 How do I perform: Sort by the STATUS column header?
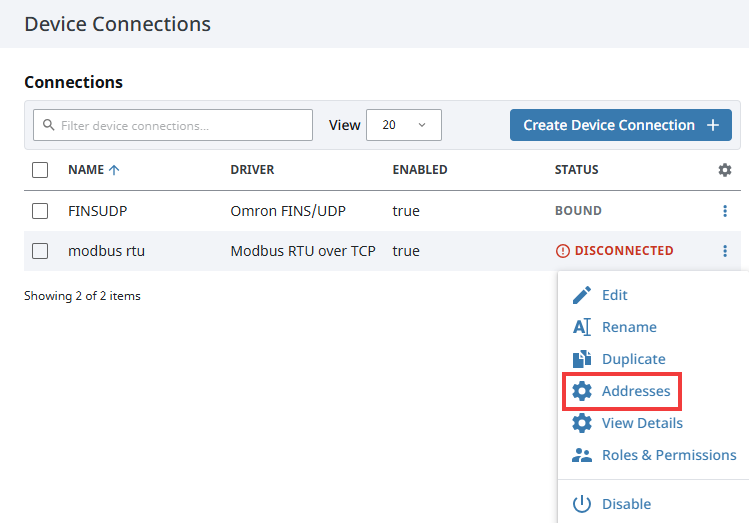(x=577, y=170)
